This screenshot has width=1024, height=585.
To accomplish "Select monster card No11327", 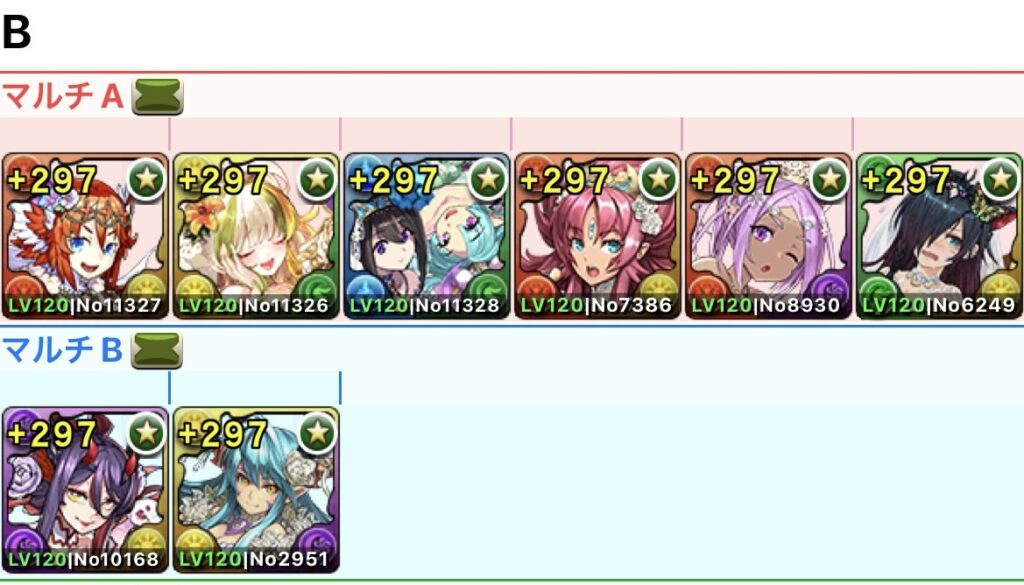I will (x=85, y=236).
